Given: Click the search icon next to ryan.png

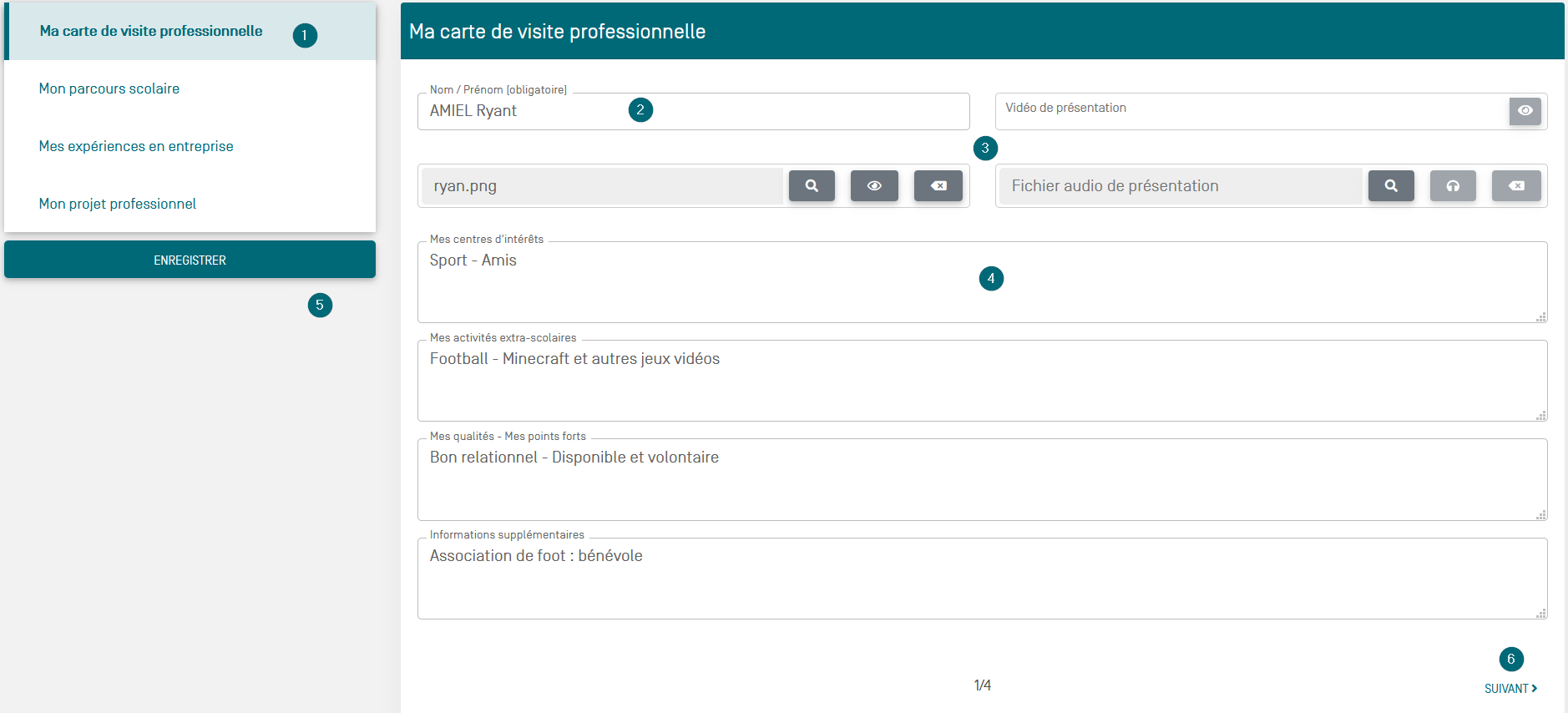Looking at the screenshot, I should pos(812,186).
